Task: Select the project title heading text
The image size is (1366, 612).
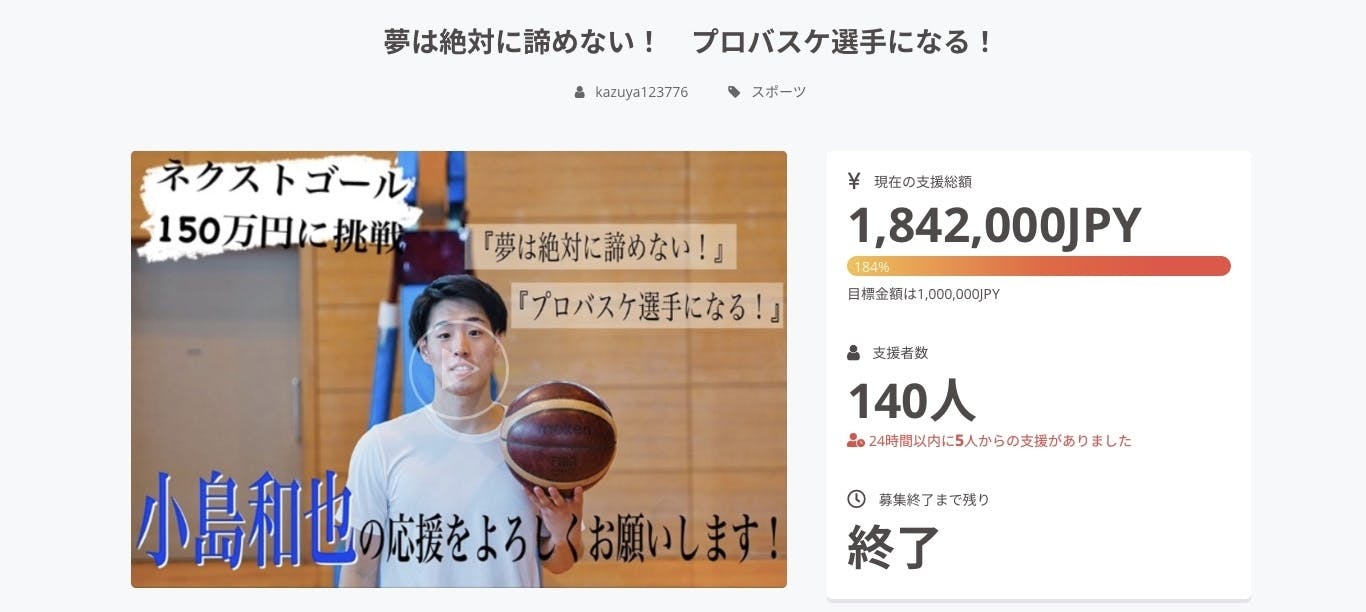Action: point(689,42)
